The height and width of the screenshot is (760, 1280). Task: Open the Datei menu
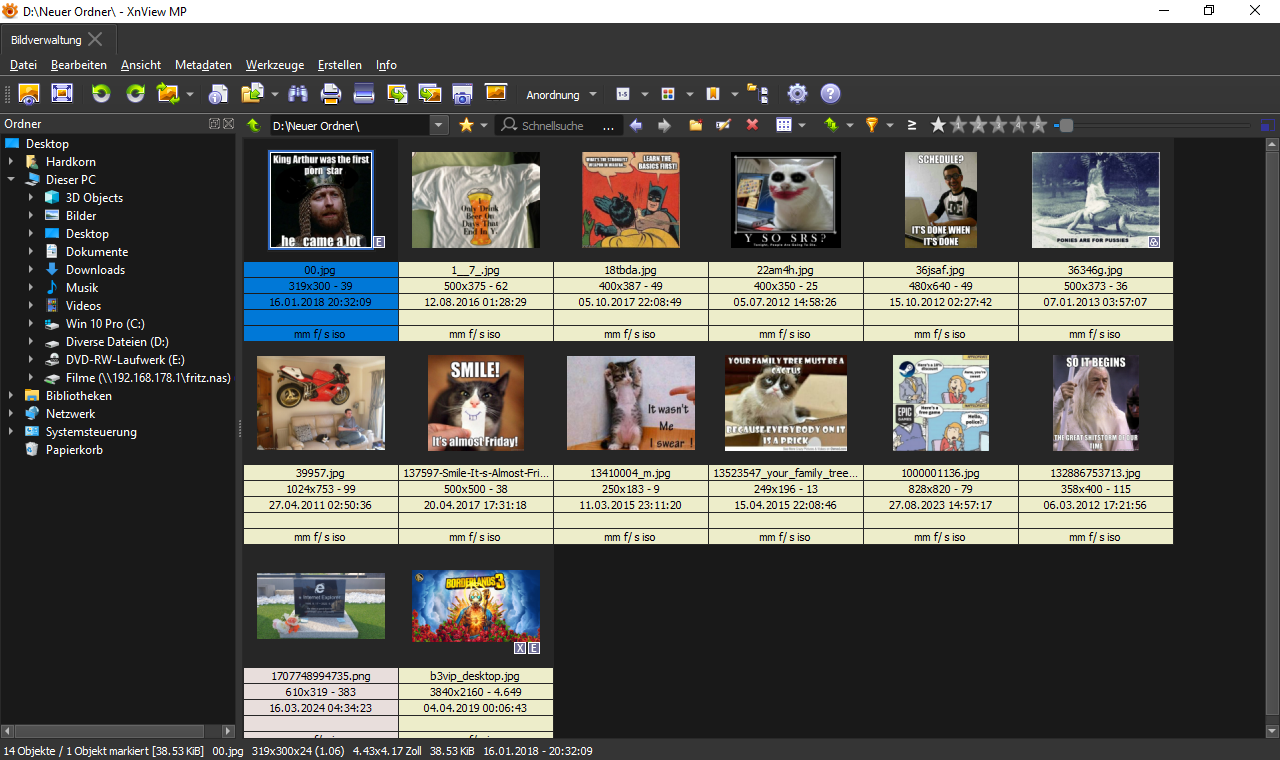pyautogui.click(x=23, y=65)
